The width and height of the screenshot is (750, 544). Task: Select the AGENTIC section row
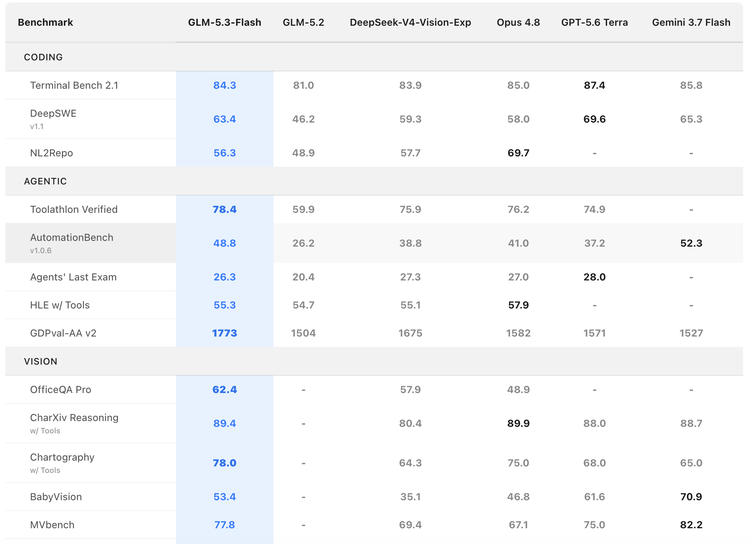tap(374, 181)
